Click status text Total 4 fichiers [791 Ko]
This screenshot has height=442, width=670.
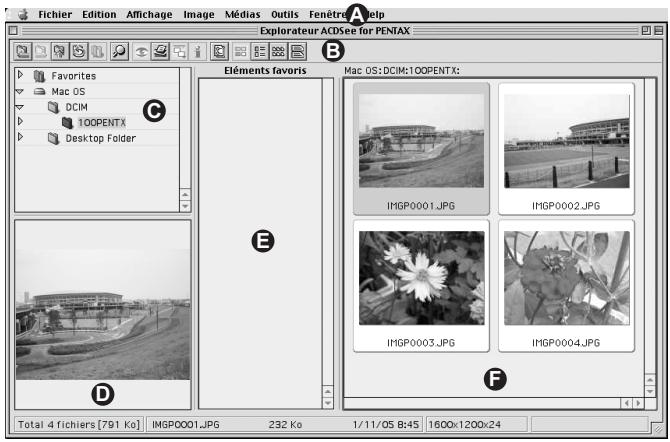79,424
